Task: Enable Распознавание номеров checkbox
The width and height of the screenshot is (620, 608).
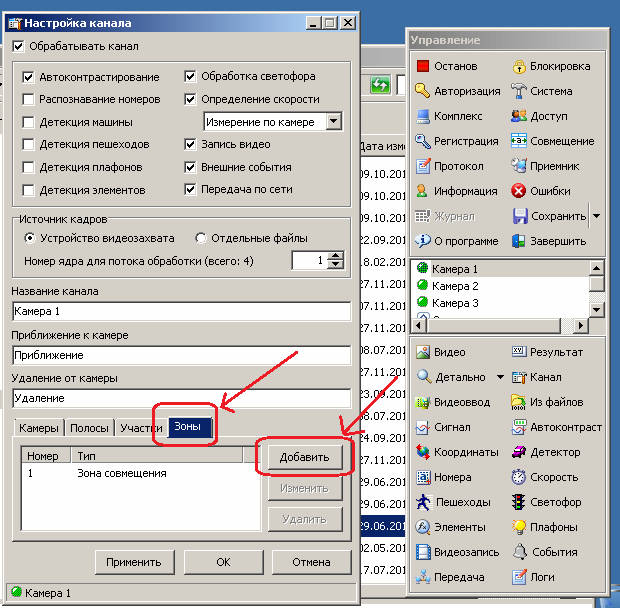Action: (x=29, y=99)
